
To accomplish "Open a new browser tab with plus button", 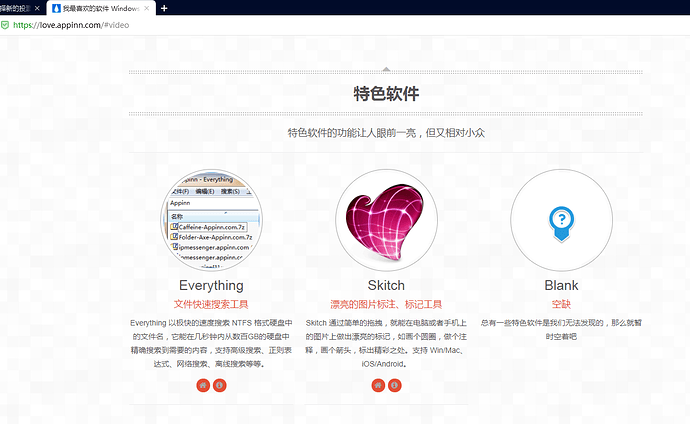I will [x=164, y=8].
